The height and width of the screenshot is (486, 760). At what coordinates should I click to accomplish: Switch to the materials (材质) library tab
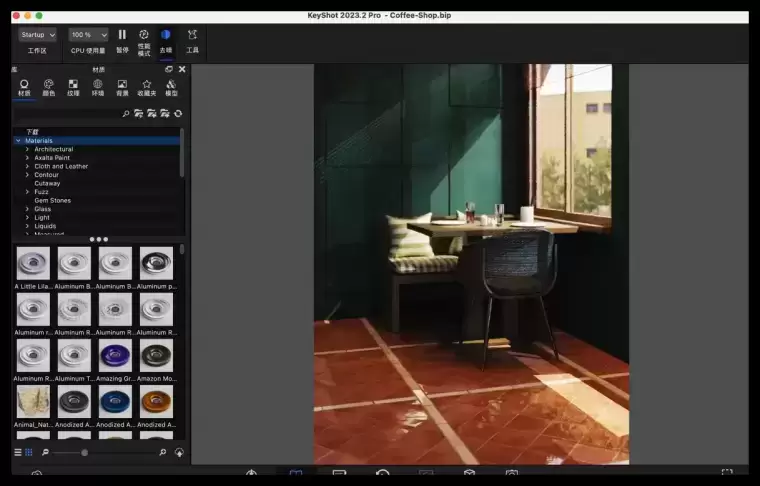24,88
